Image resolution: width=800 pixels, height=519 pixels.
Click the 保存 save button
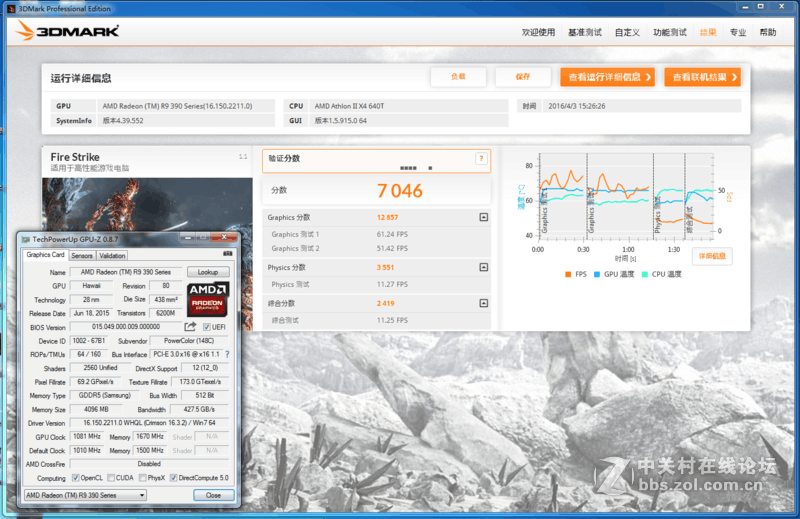[x=523, y=77]
